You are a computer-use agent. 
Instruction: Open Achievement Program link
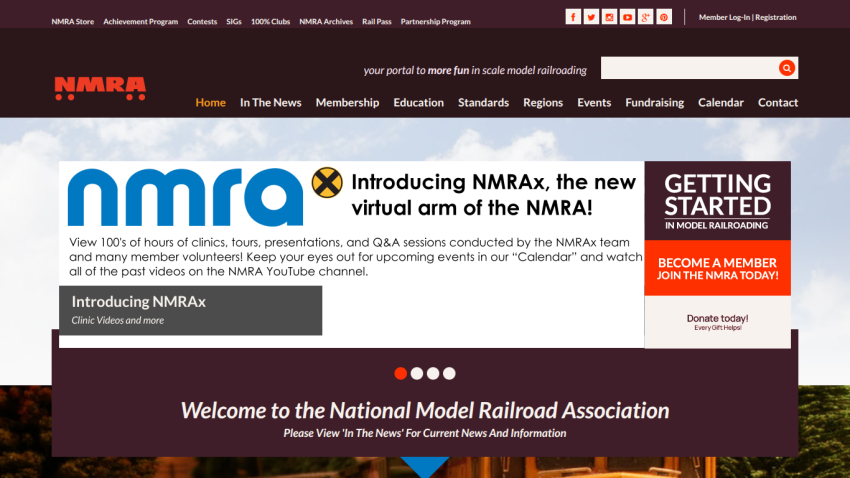pyautogui.click(x=140, y=22)
